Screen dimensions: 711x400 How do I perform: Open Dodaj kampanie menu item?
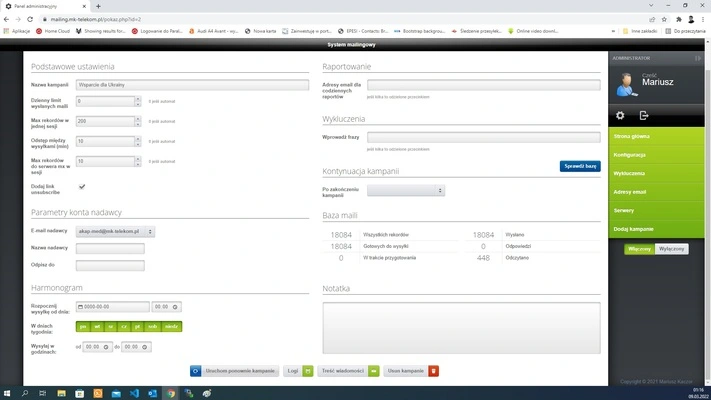(657, 229)
